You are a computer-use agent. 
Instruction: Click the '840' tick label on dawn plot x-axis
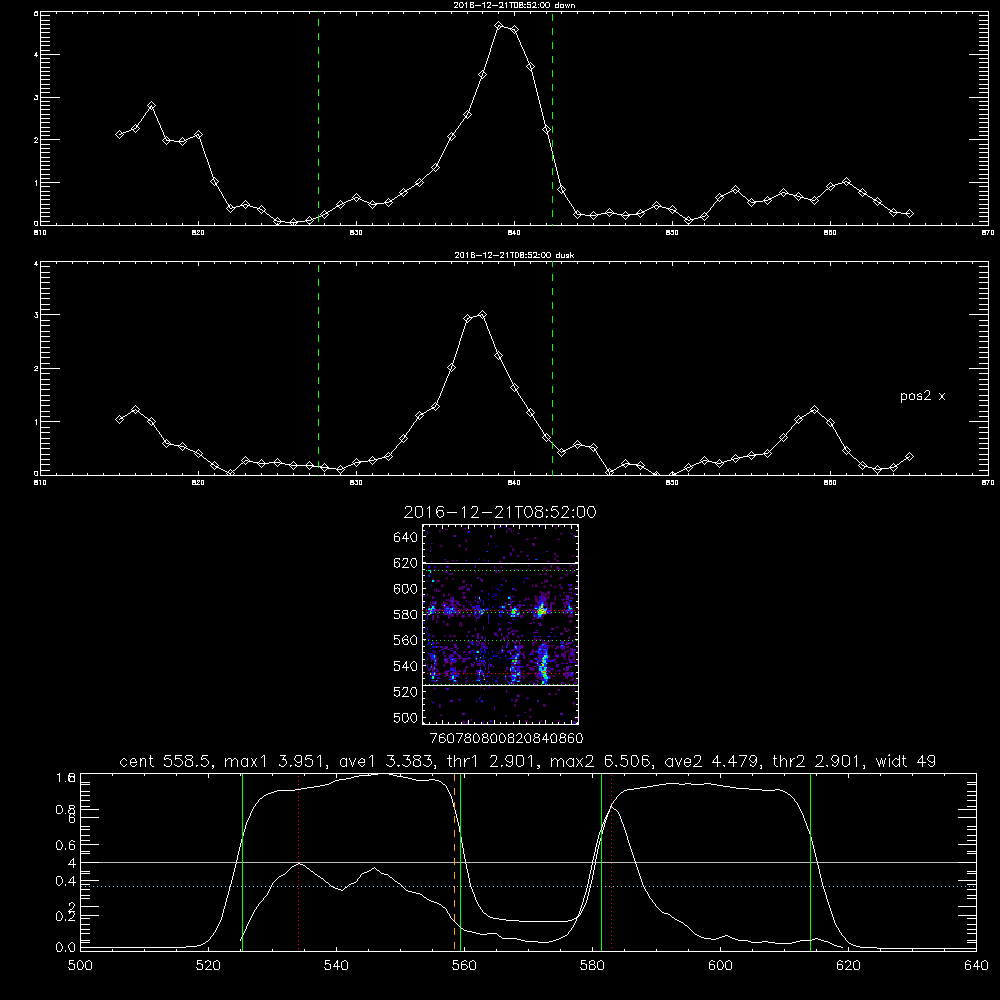click(514, 233)
